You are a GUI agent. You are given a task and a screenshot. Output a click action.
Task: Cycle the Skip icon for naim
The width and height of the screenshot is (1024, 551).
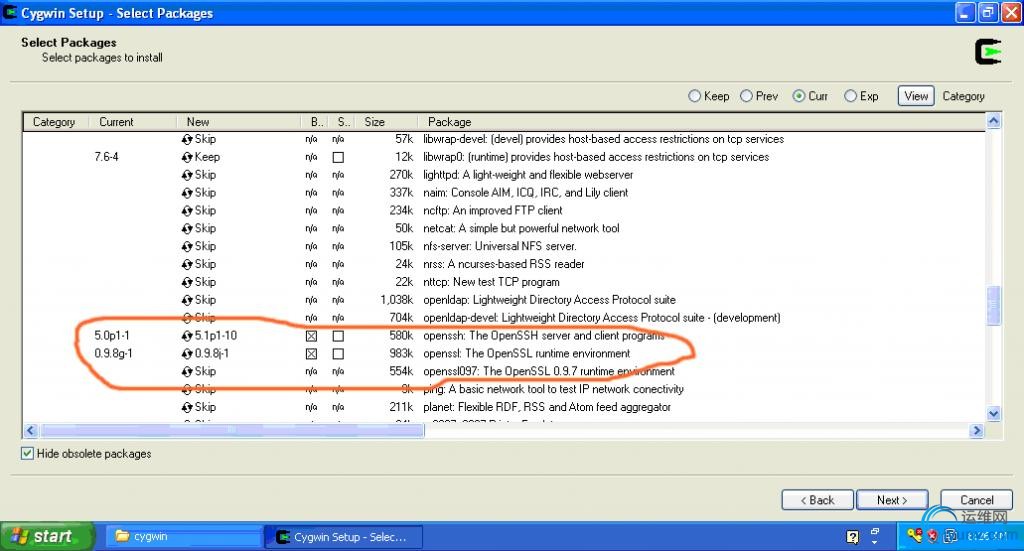click(187, 193)
